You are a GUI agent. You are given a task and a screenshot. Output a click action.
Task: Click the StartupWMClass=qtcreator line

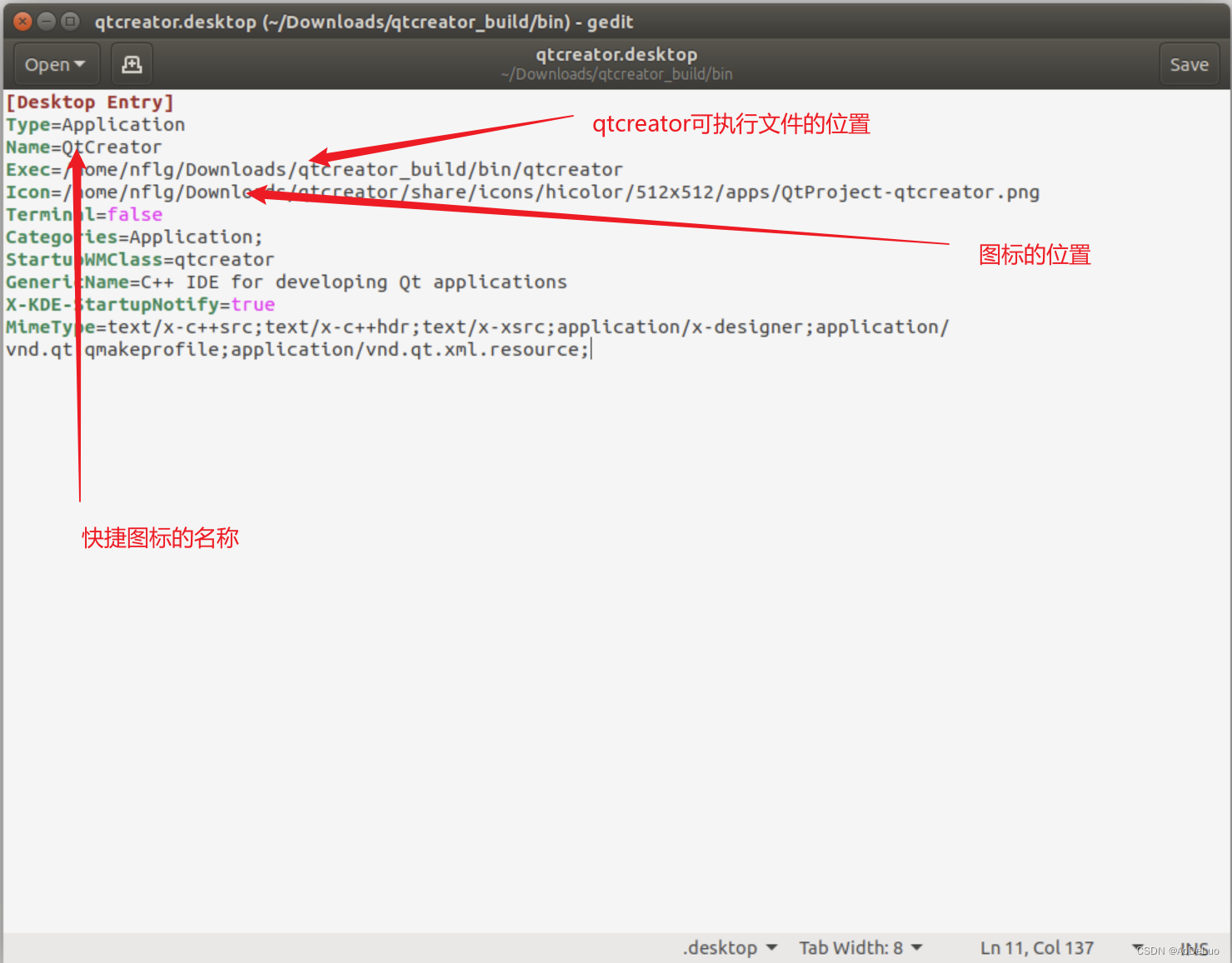click(140, 260)
